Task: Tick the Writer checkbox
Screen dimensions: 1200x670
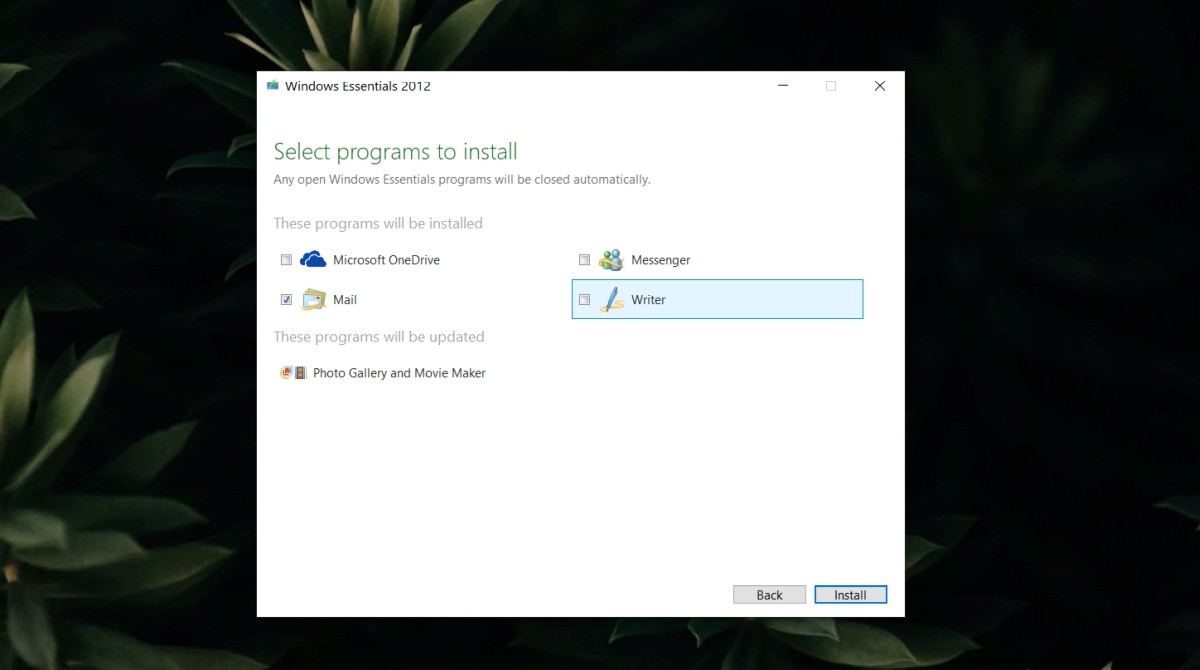Action: click(584, 299)
